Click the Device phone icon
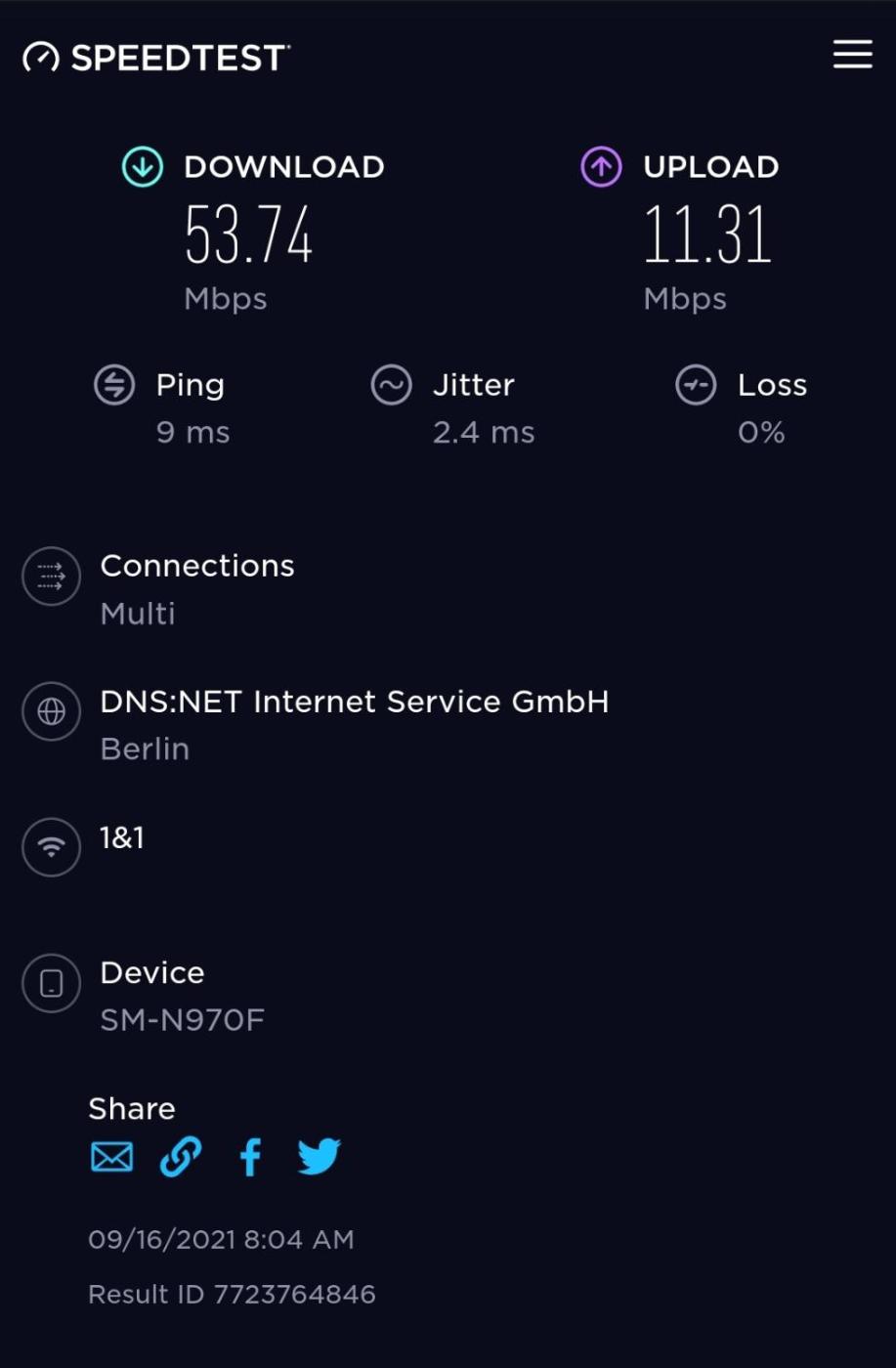896x1368 pixels. click(x=52, y=983)
